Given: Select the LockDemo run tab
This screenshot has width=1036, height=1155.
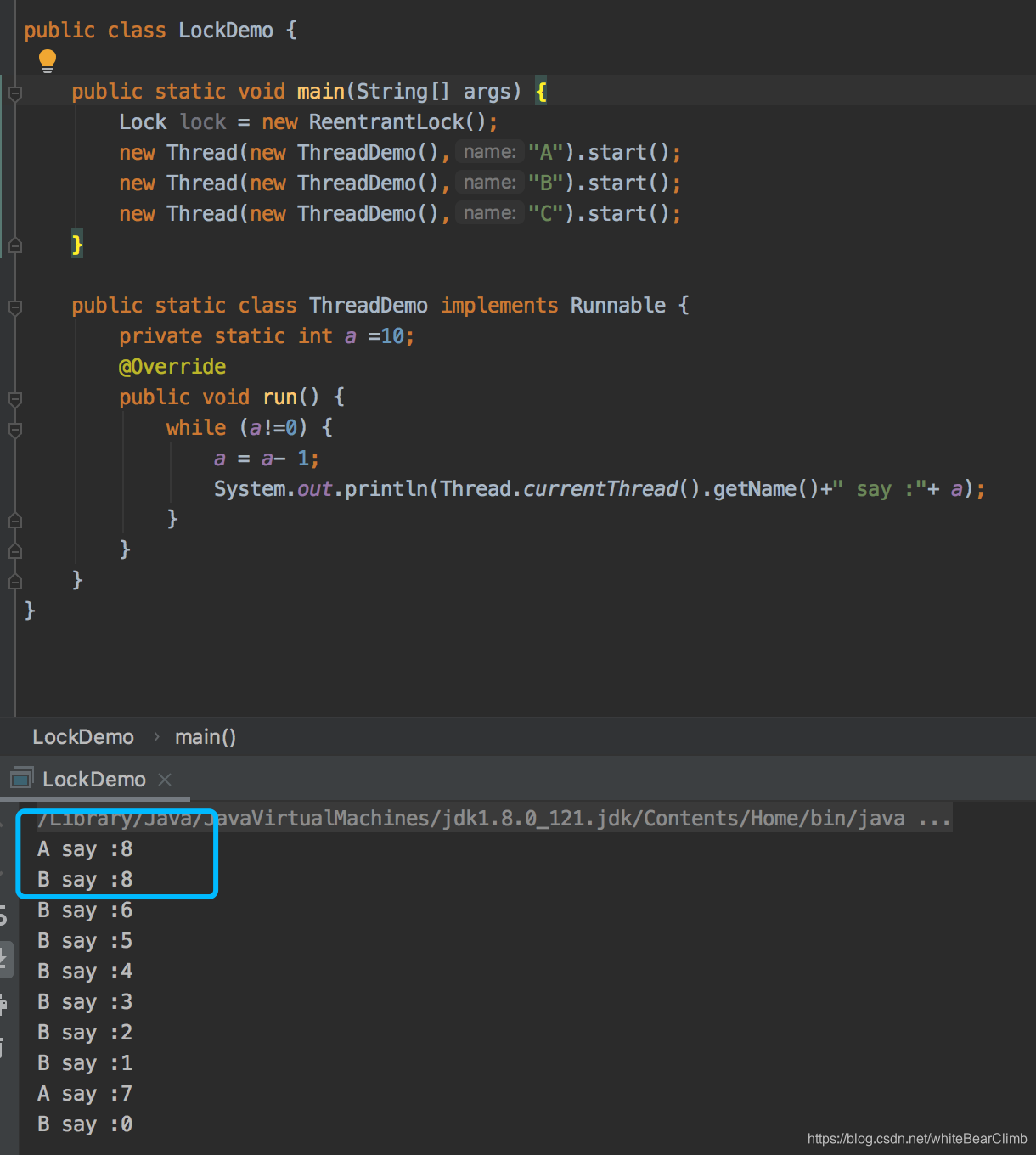Looking at the screenshot, I should tap(93, 779).
